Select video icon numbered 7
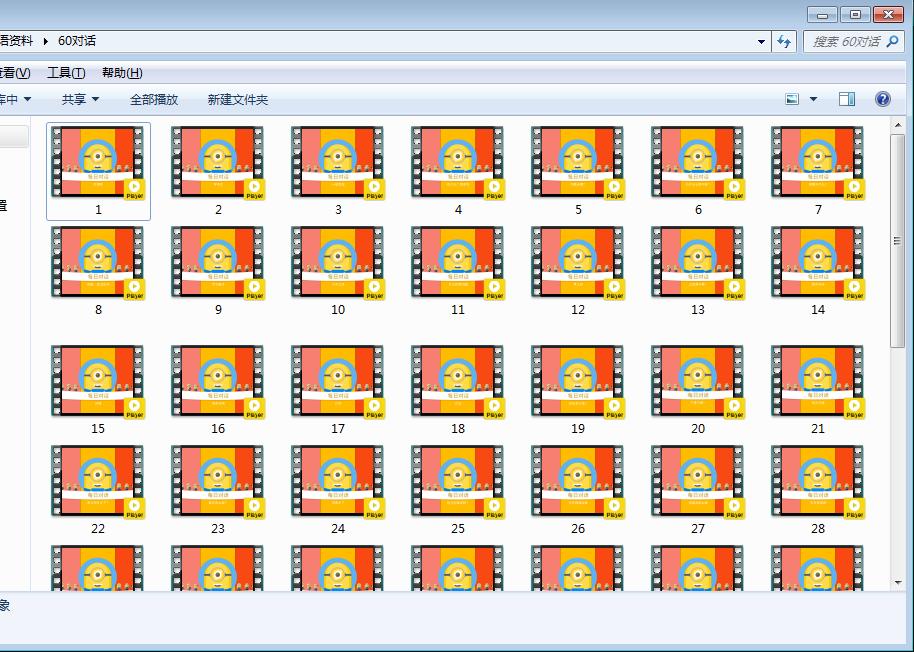This screenshot has width=914, height=652. coord(818,163)
